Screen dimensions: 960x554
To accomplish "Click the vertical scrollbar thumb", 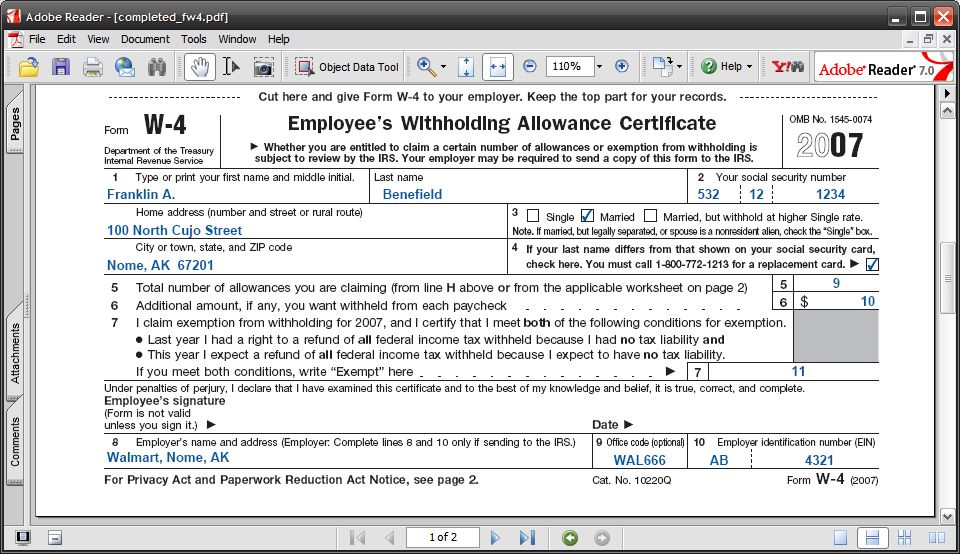I will (x=947, y=278).
